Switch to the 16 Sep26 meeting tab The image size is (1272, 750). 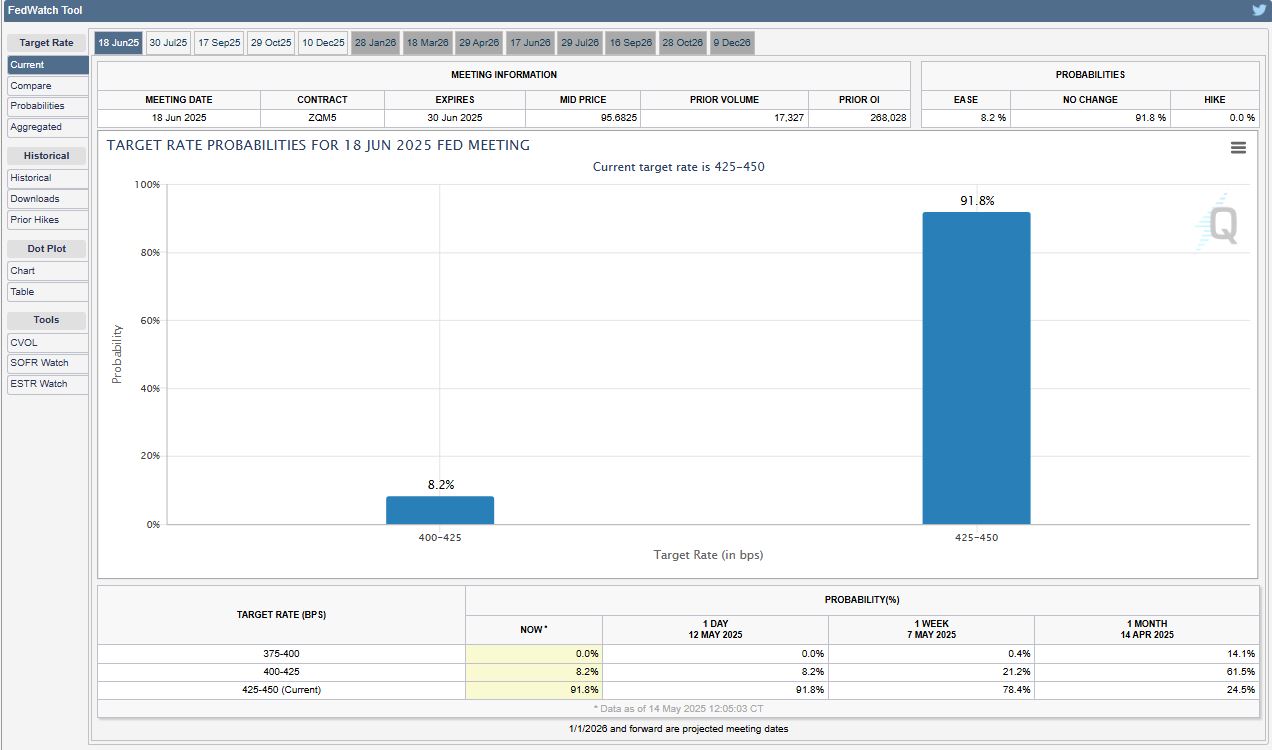[631, 43]
